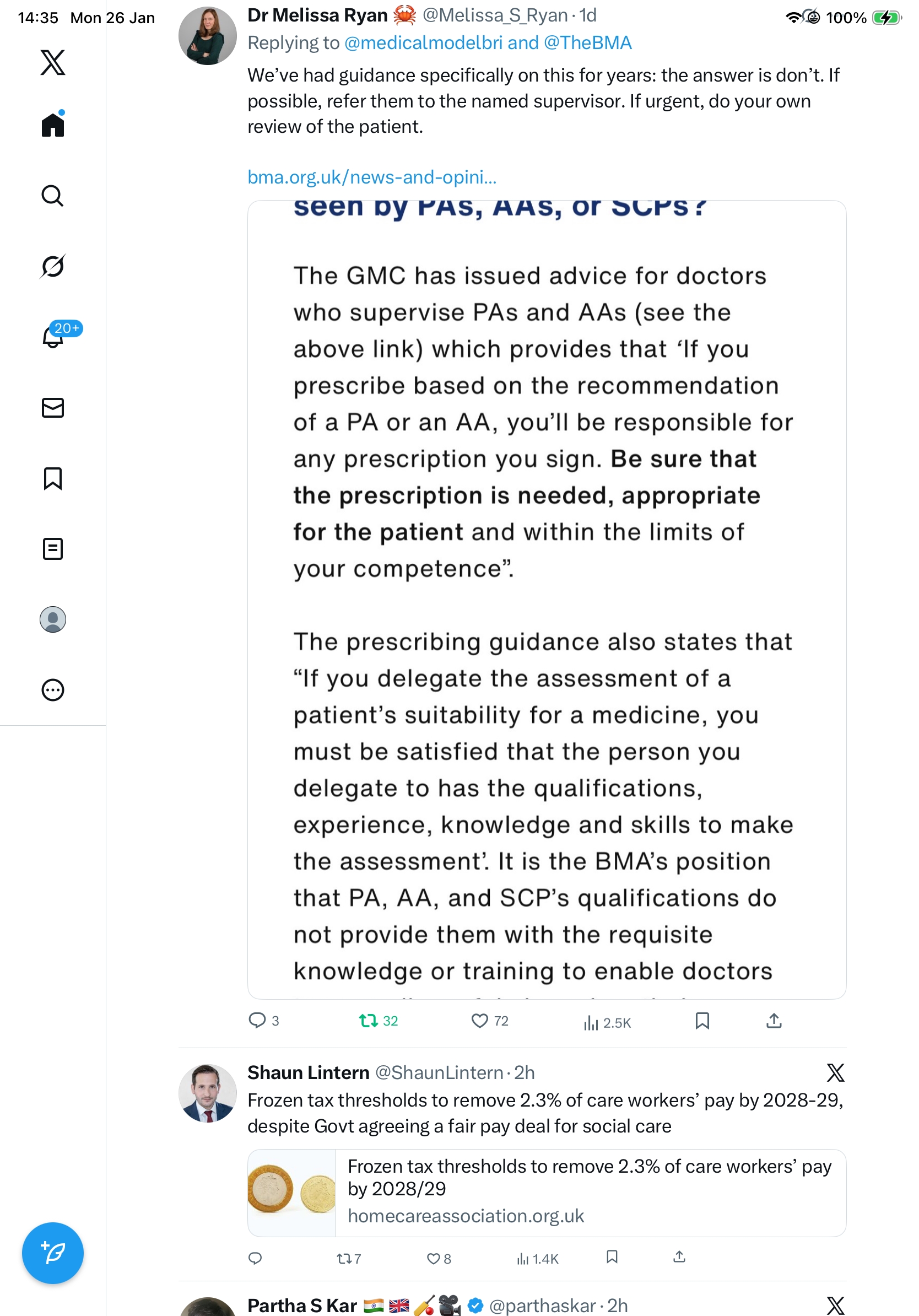Open the Search magnifier in sidebar
Image resolution: width=919 pixels, height=1316 pixels.
tap(53, 196)
